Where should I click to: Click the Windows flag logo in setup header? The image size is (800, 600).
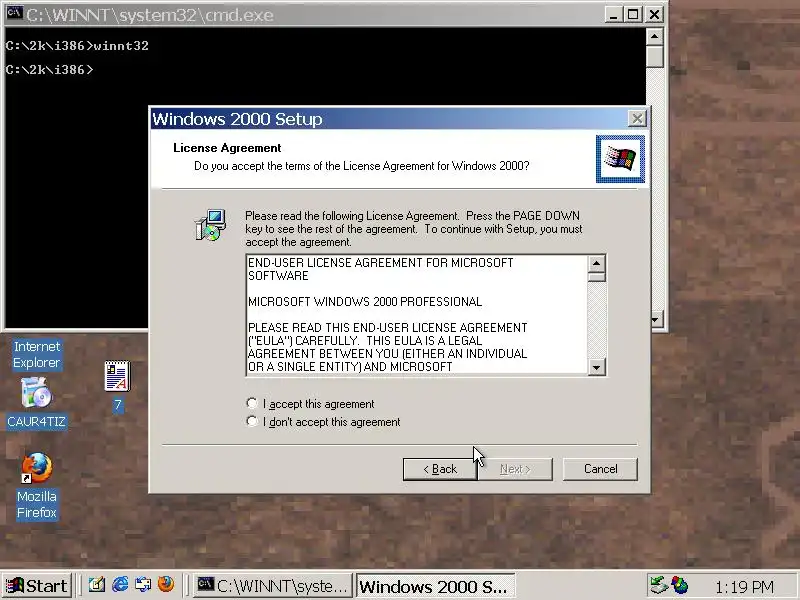[620, 159]
